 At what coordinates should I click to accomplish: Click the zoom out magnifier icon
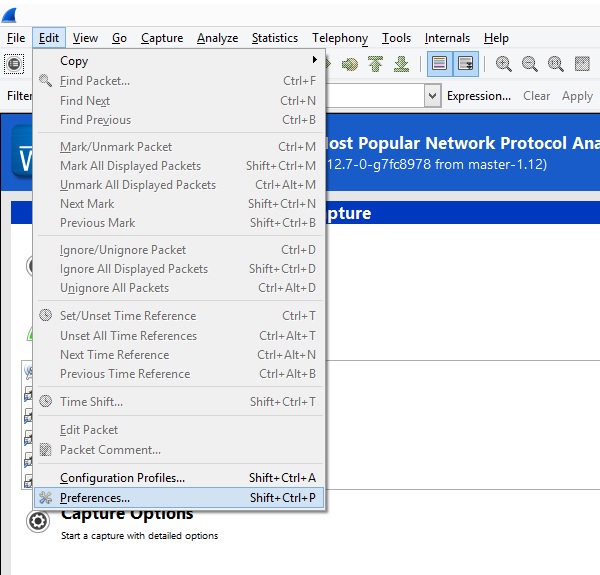[x=530, y=64]
